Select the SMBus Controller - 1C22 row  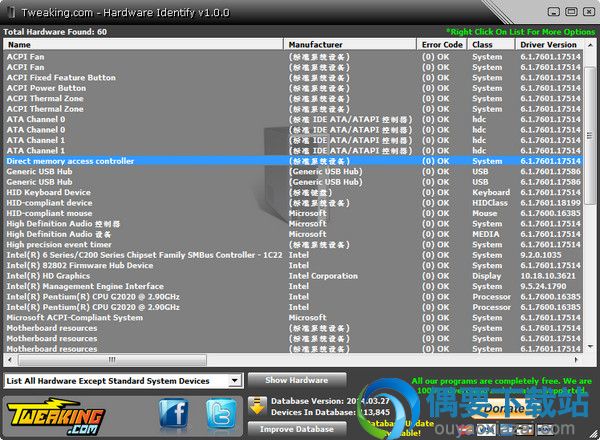coord(293,255)
